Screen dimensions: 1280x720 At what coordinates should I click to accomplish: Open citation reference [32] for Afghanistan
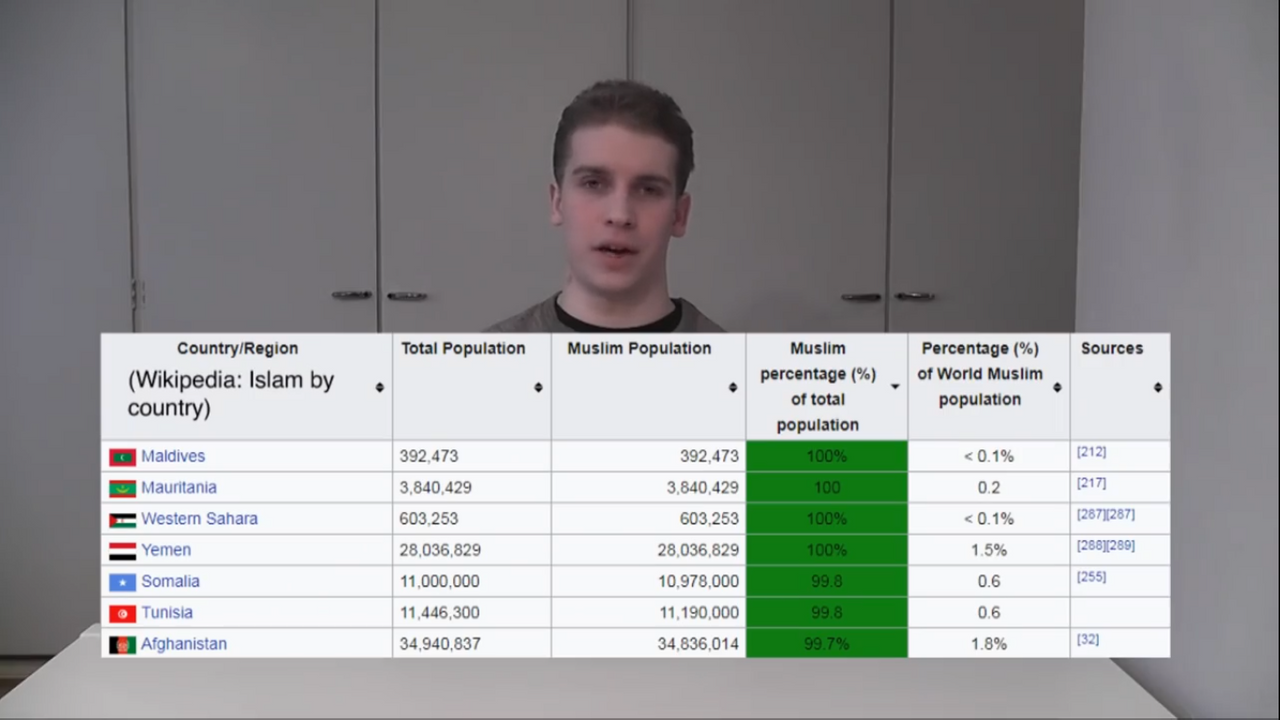point(1087,639)
